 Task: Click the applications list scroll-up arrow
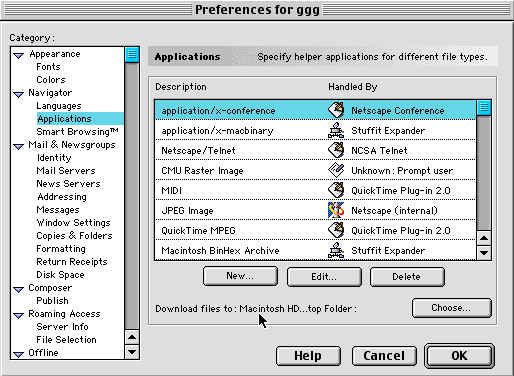tap(484, 238)
